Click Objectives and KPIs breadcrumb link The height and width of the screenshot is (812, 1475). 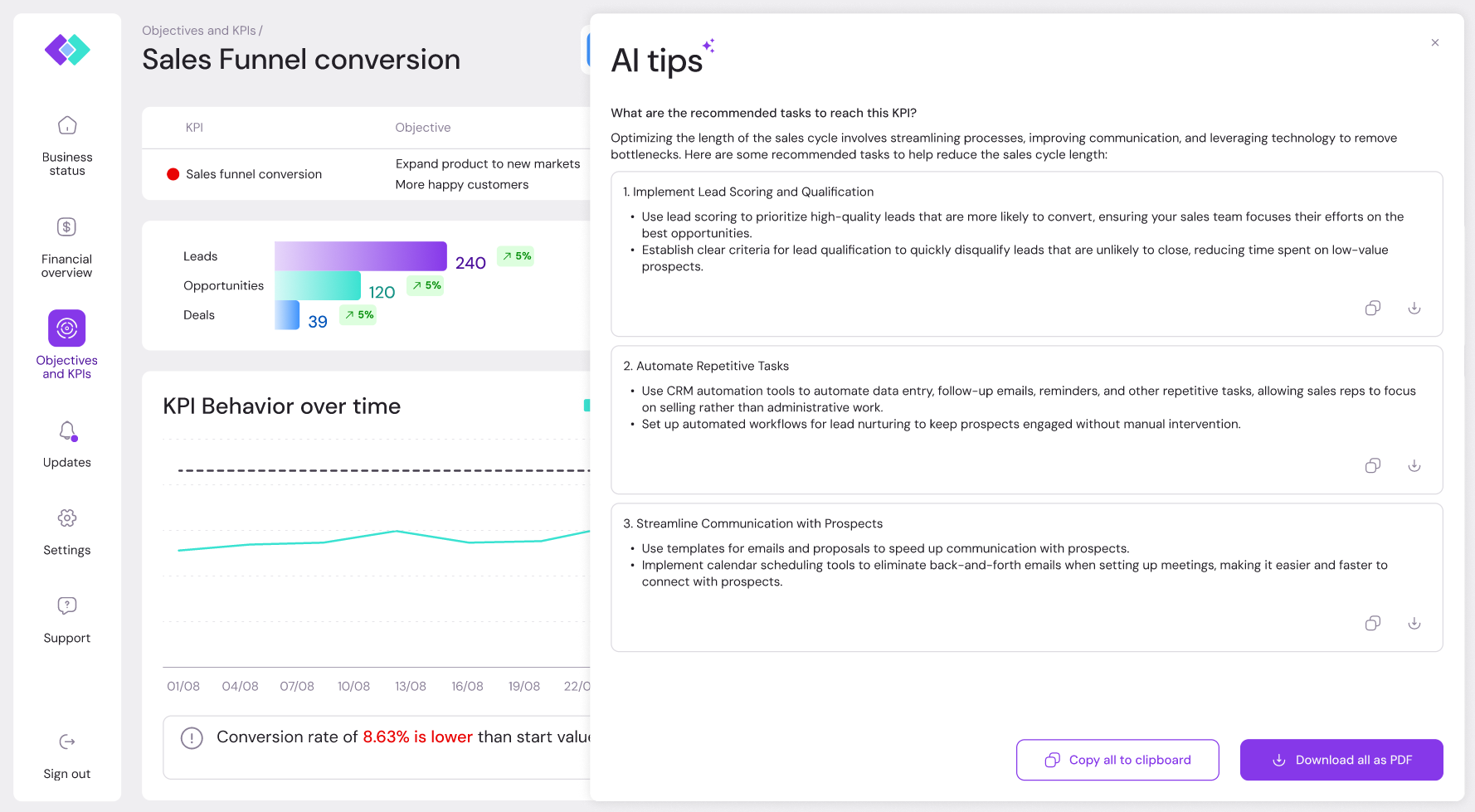199,31
